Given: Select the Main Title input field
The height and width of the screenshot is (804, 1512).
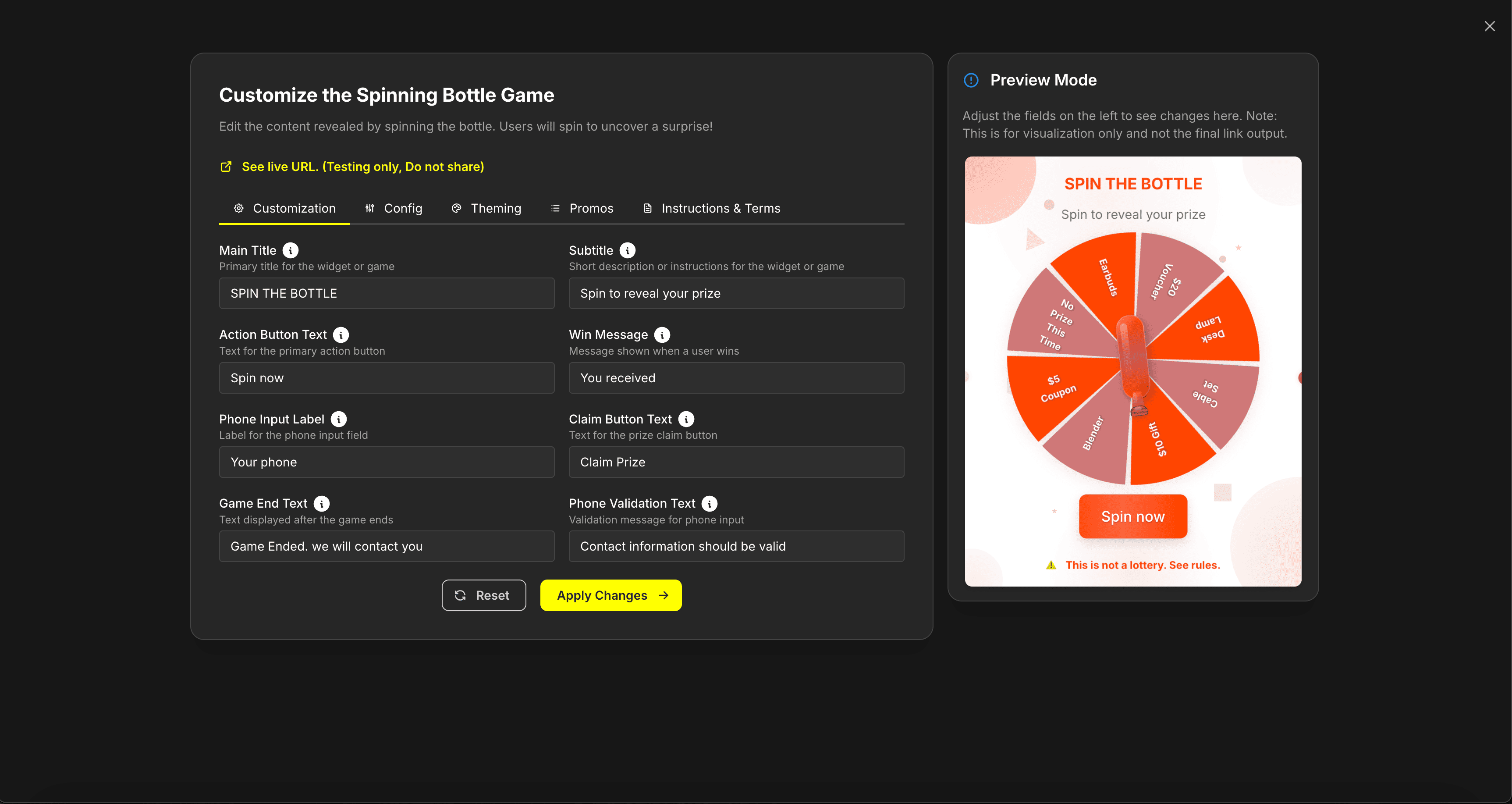Looking at the screenshot, I should tap(386, 293).
